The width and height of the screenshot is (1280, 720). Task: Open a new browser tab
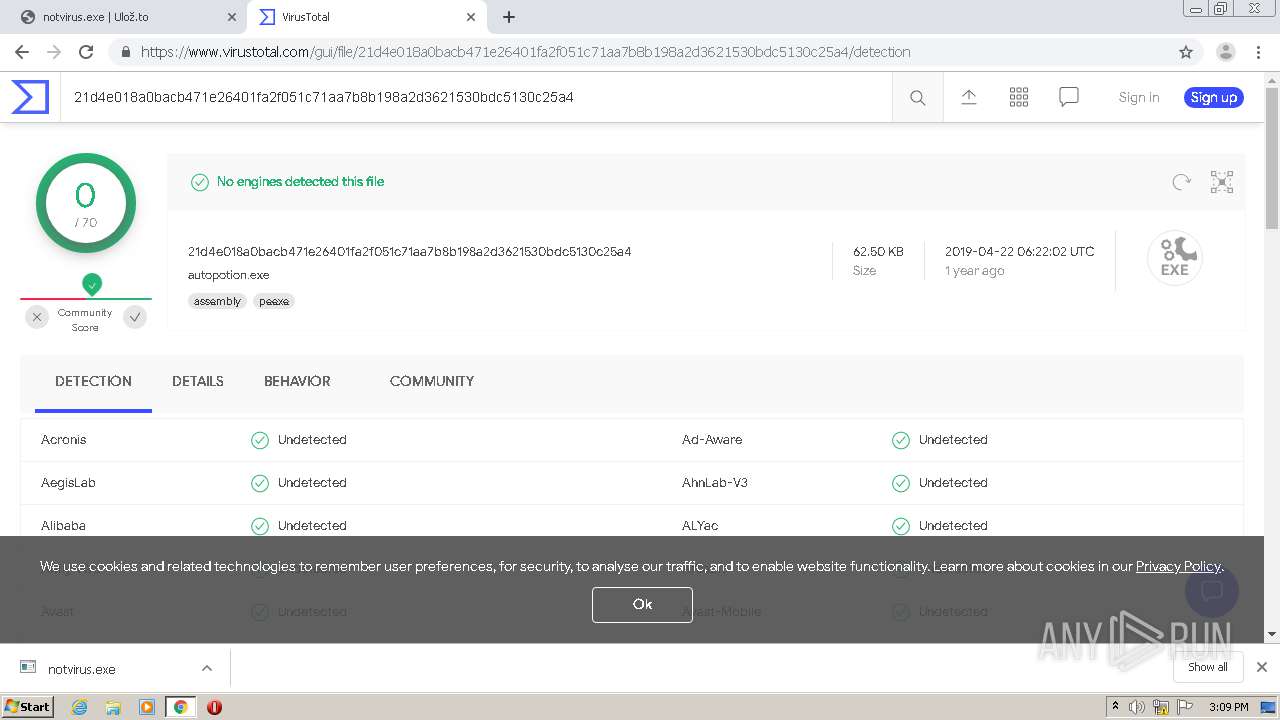click(509, 17)
